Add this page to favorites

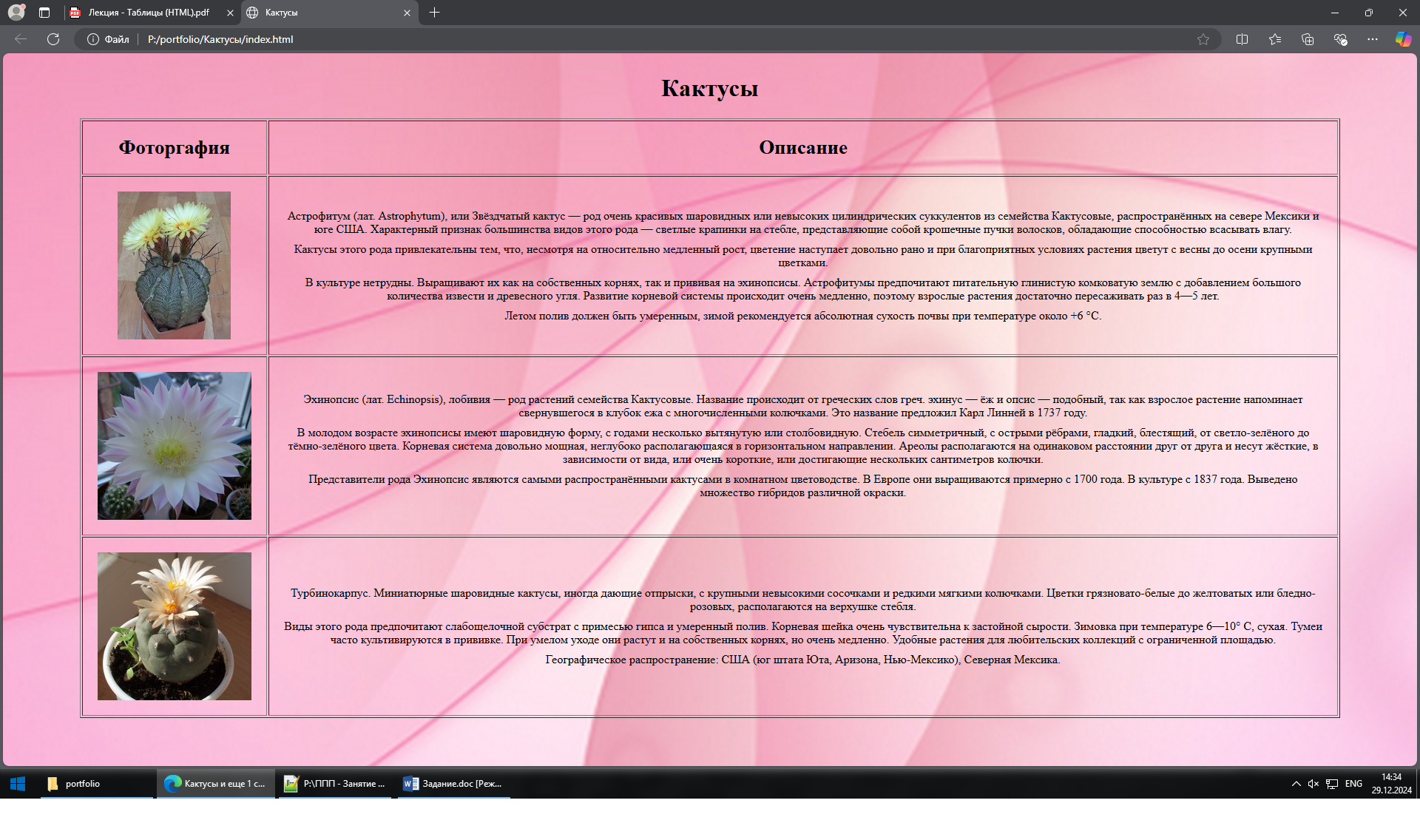coord(1203,39)
